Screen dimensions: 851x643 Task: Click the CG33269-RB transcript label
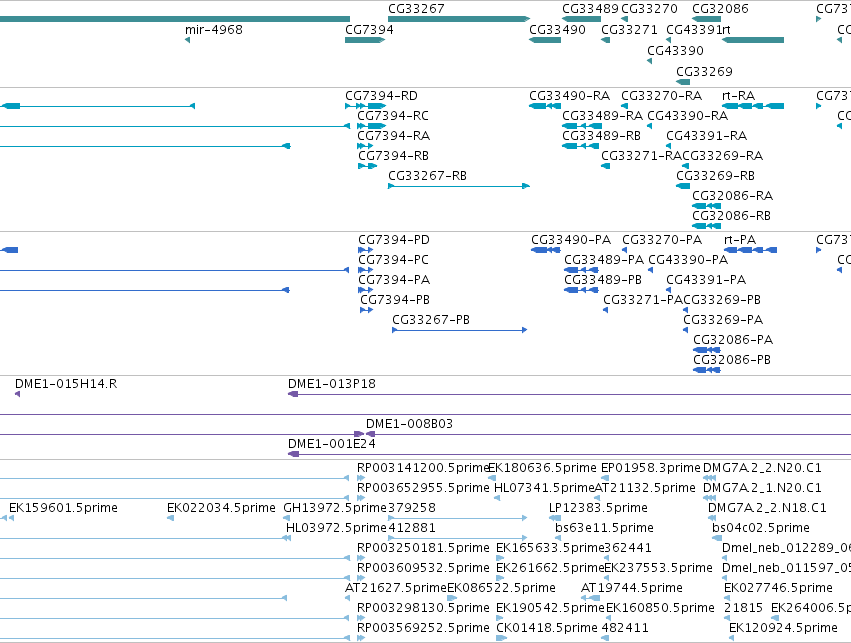coord(715,176)
